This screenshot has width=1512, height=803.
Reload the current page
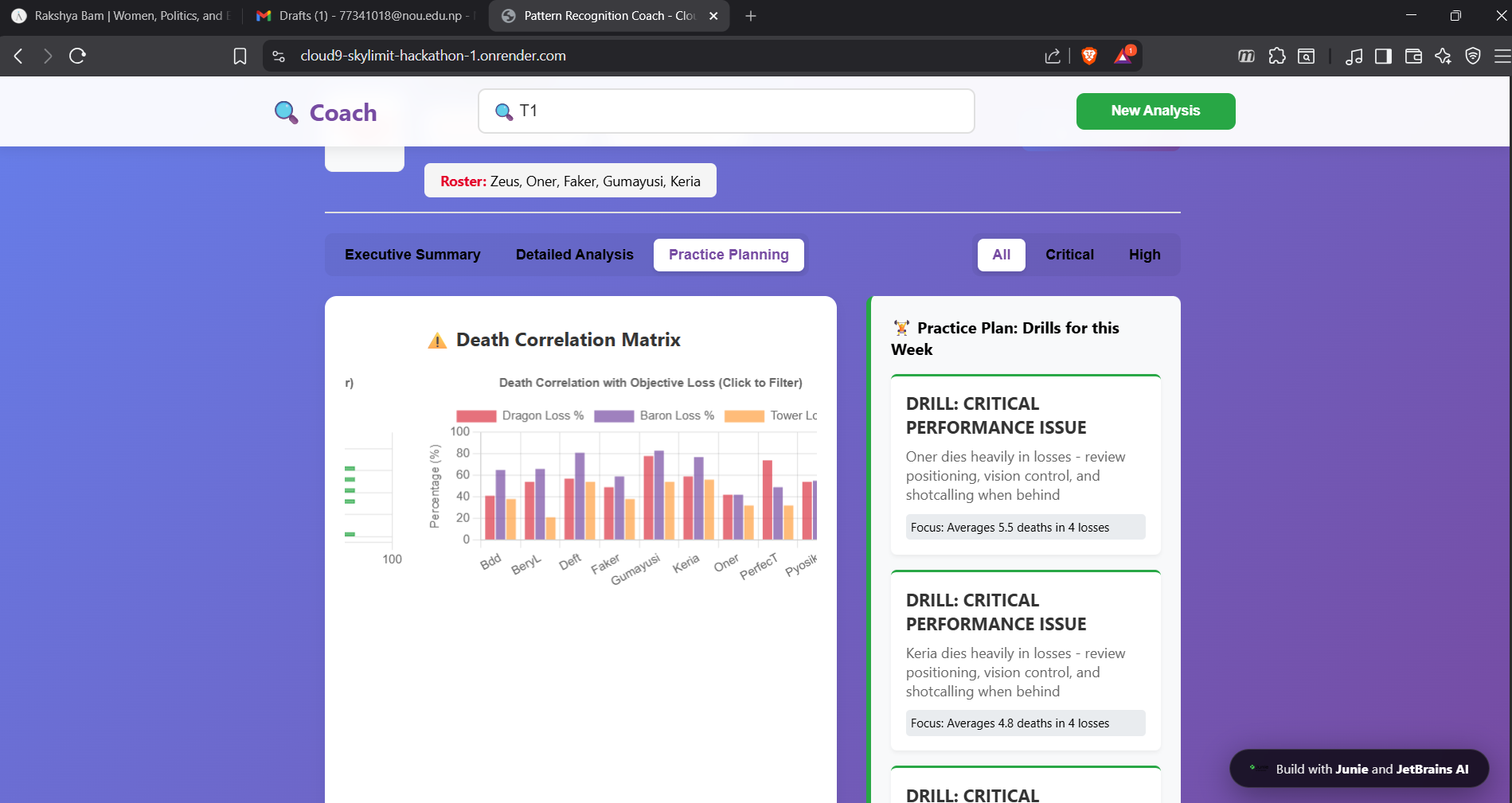77,56
